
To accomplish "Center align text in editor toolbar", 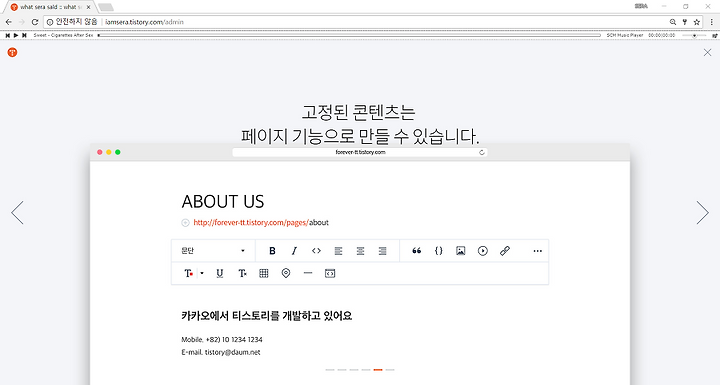I will (360, 251).
